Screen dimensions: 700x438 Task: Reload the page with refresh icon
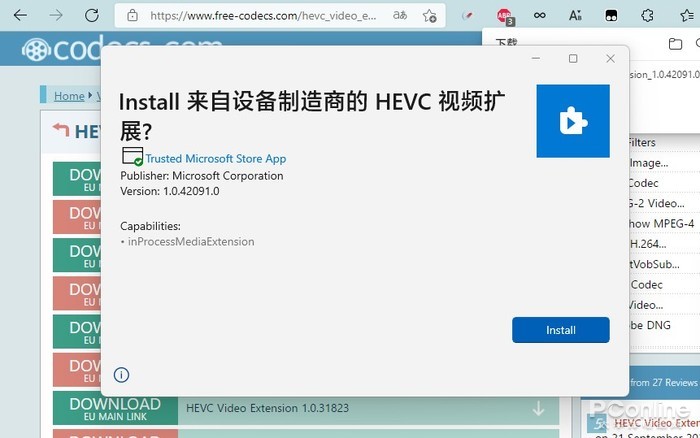pos(92,16)
